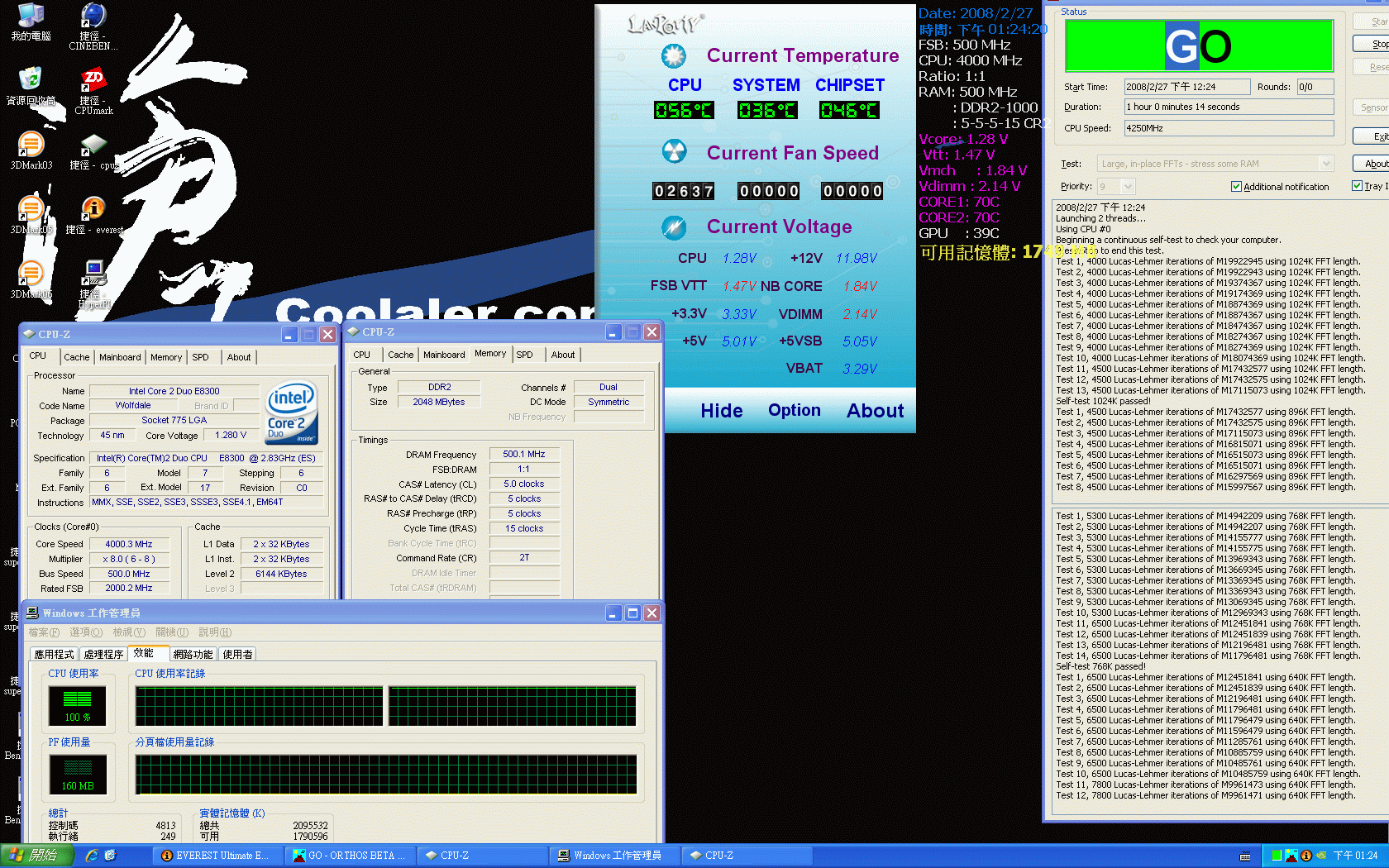Click Windows 工作管理員 taskbar button
Screen dimensions: 1389x868
[x=616, y=856]
